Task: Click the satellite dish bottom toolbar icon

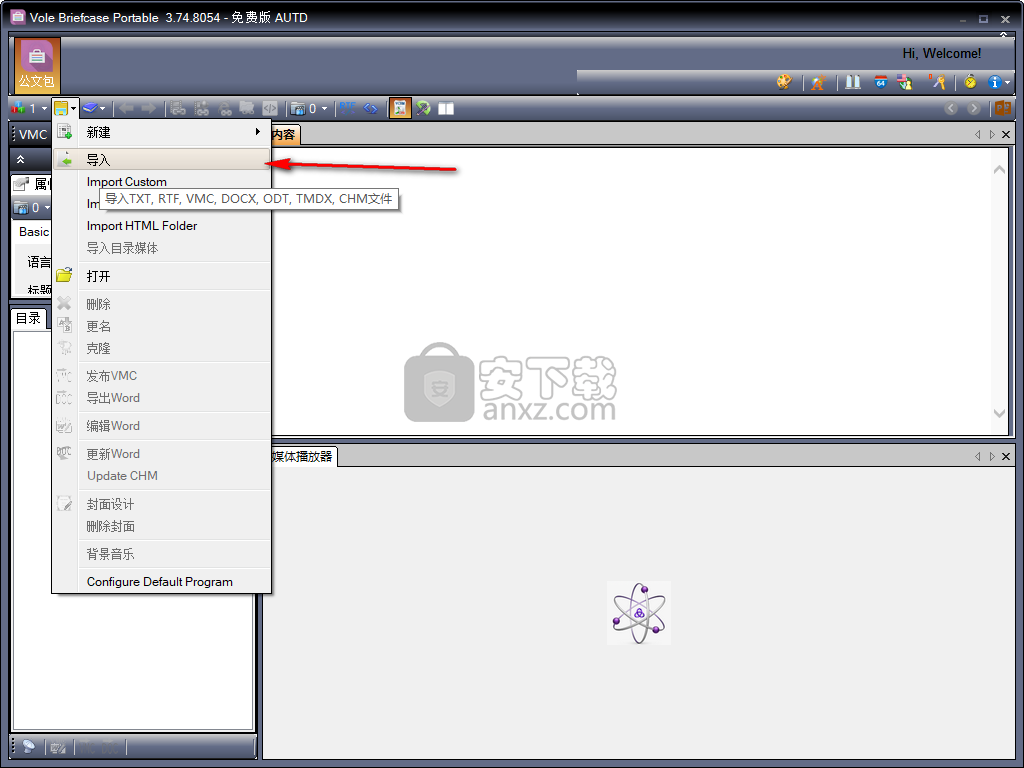Action: [x=28, y=746]
